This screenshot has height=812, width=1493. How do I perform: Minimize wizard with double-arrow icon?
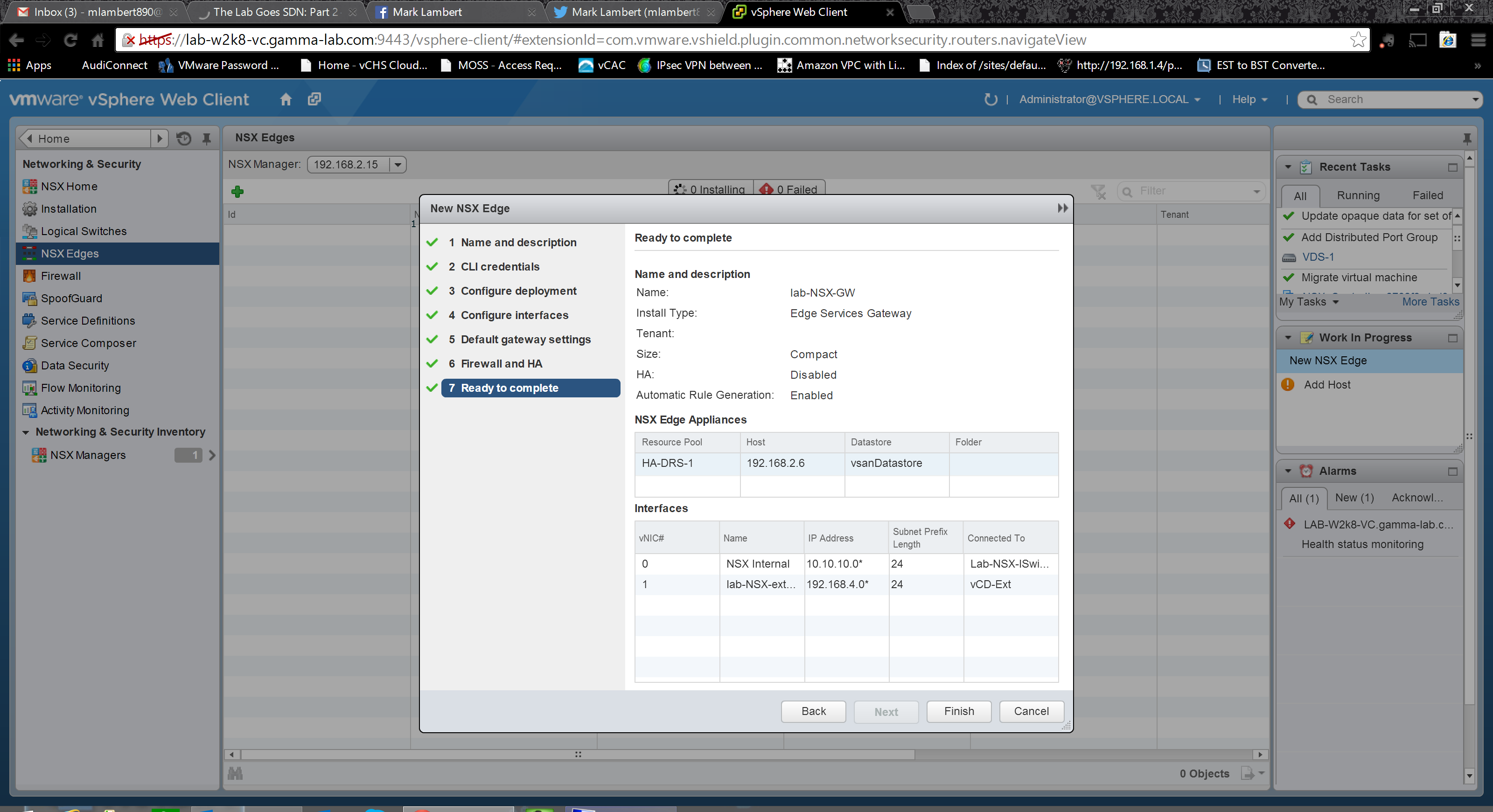pyautogui.click(x=1062, y=208)
